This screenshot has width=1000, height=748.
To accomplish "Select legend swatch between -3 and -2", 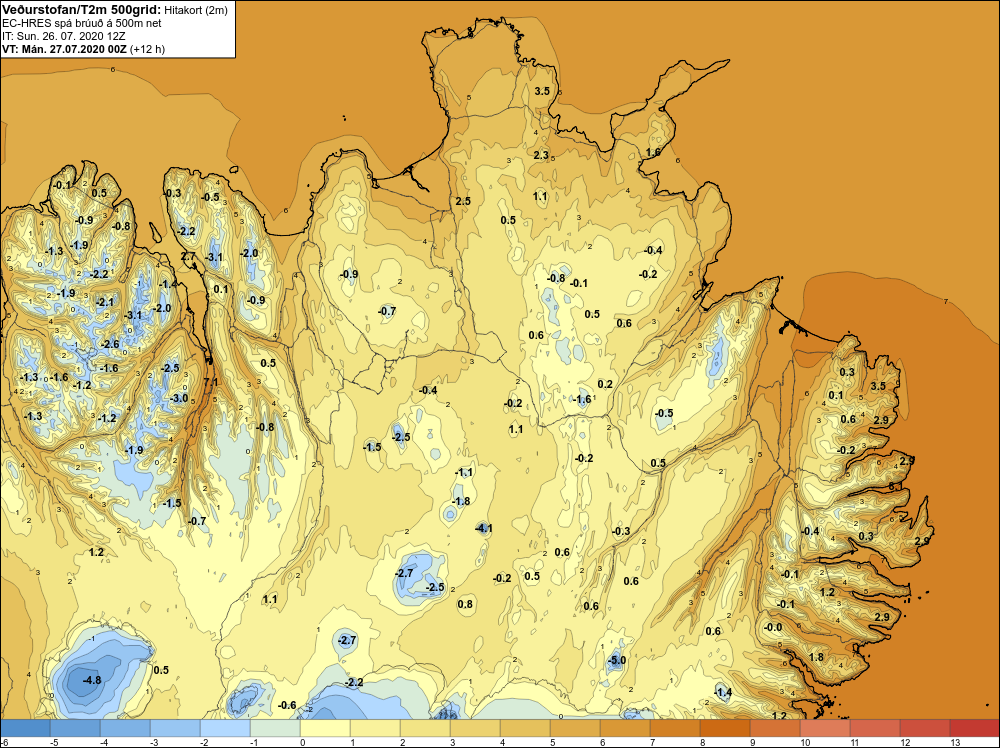I will click(x=175, y=728).
